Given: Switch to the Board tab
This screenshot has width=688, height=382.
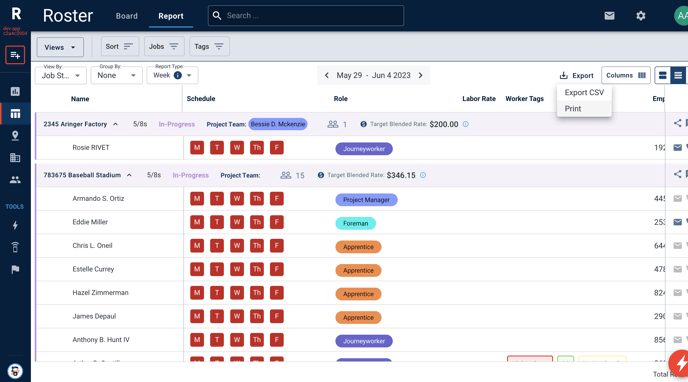Looking at the screenshot, I should click(126, 16).
